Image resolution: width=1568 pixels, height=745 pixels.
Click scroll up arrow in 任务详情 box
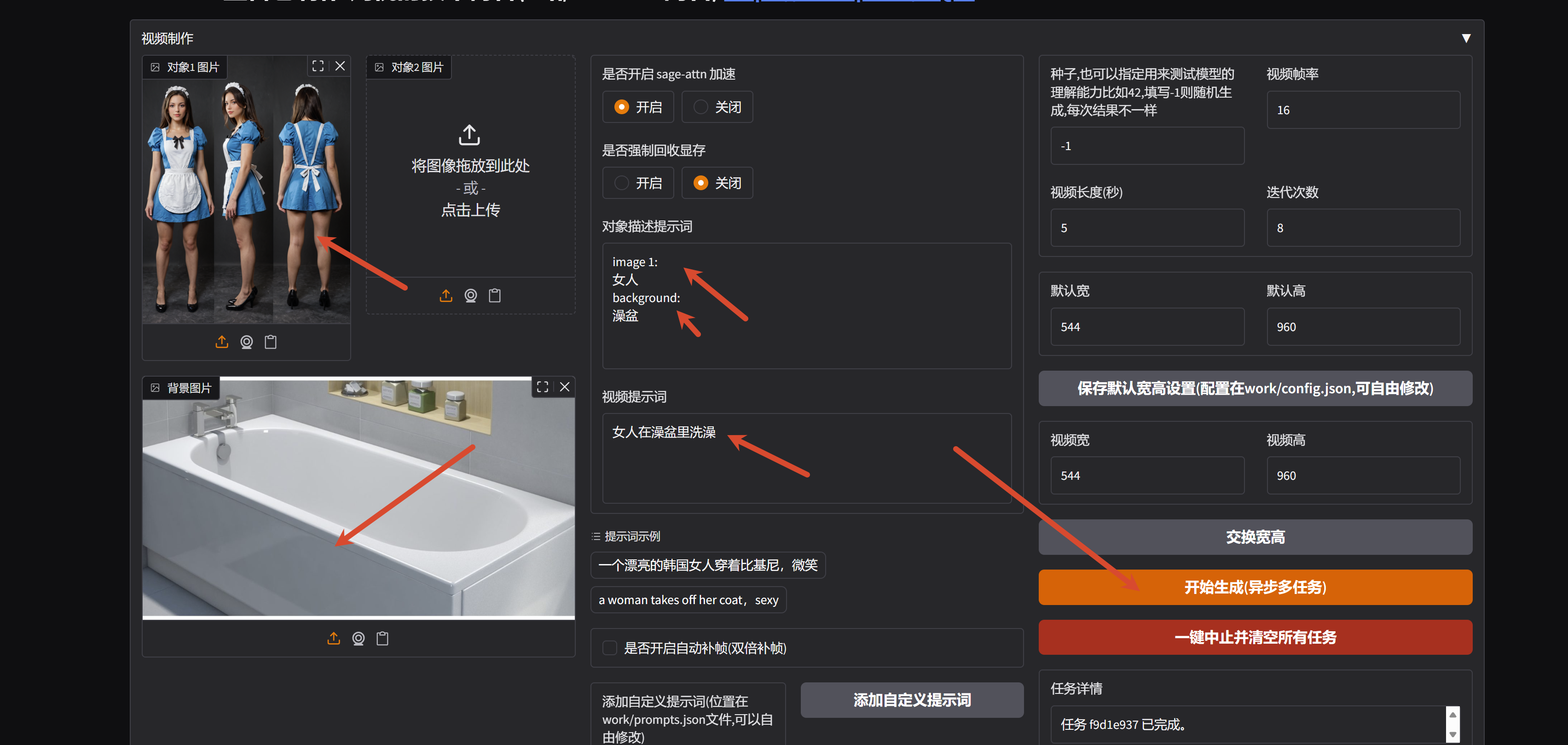1452,715
